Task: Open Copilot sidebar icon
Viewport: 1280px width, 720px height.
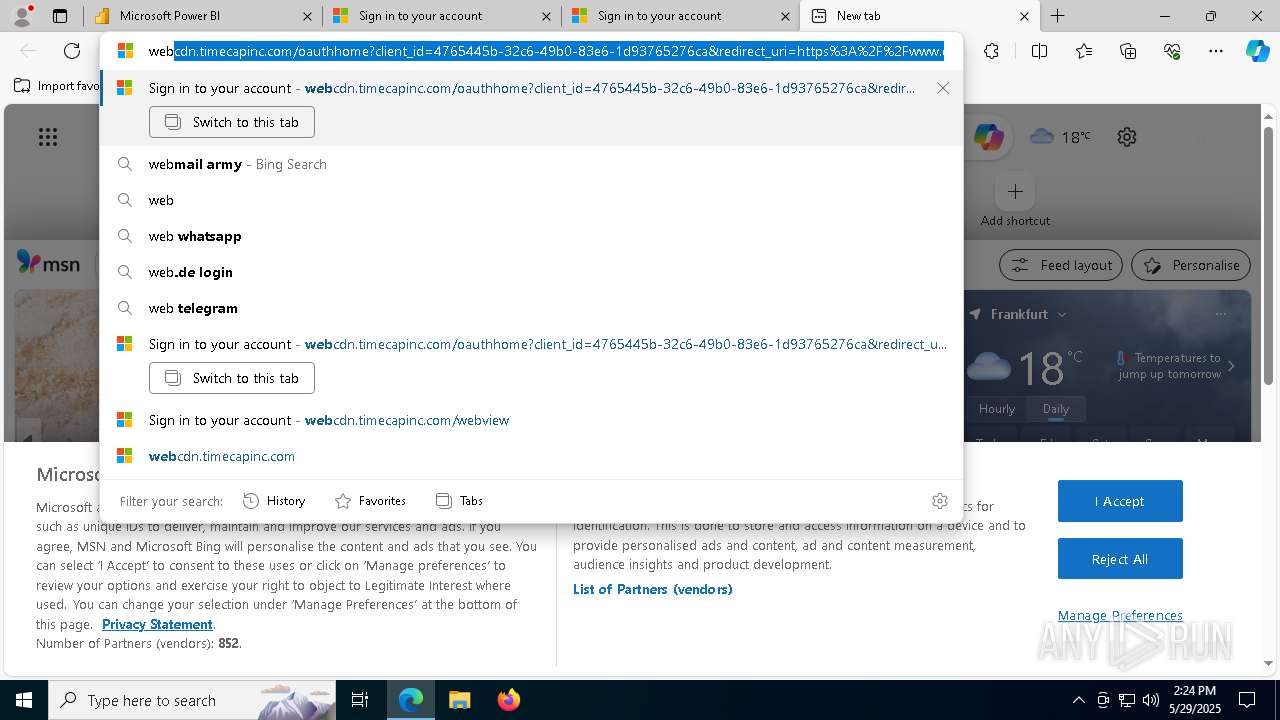Action: (x=1257, y=51)
